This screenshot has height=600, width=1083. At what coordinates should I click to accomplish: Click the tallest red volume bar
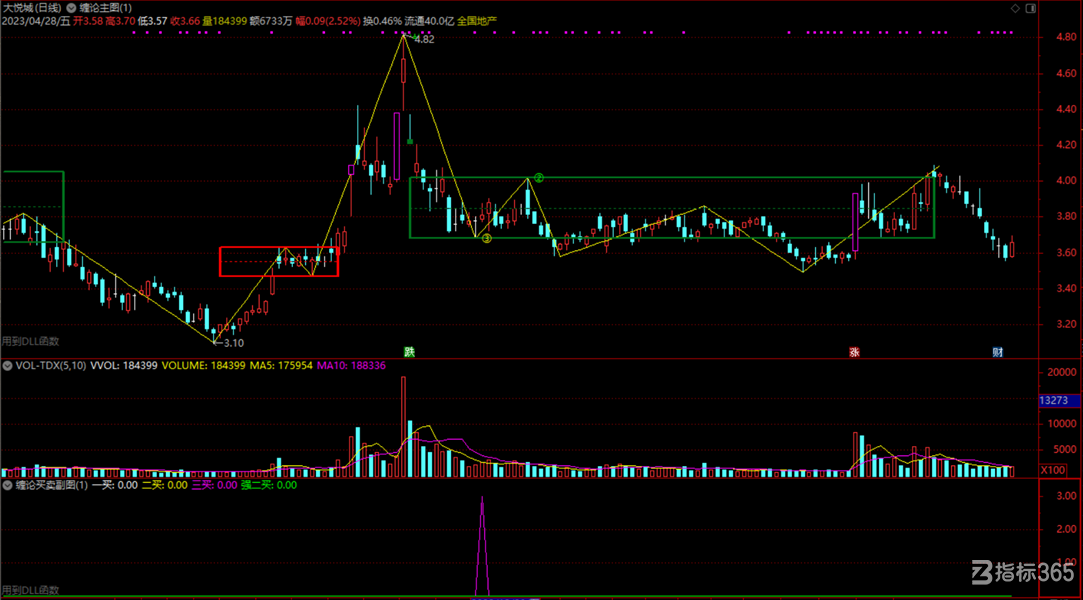point(403,427)
